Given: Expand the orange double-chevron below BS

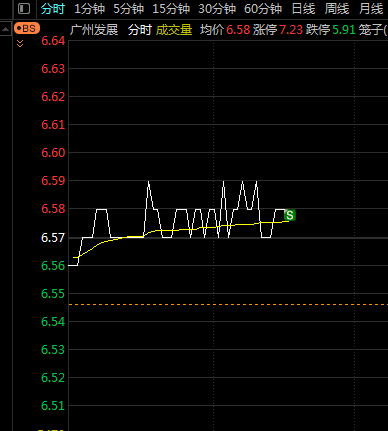Looking at the screenshot, I should pyautogui.click(x=20, y=43).
